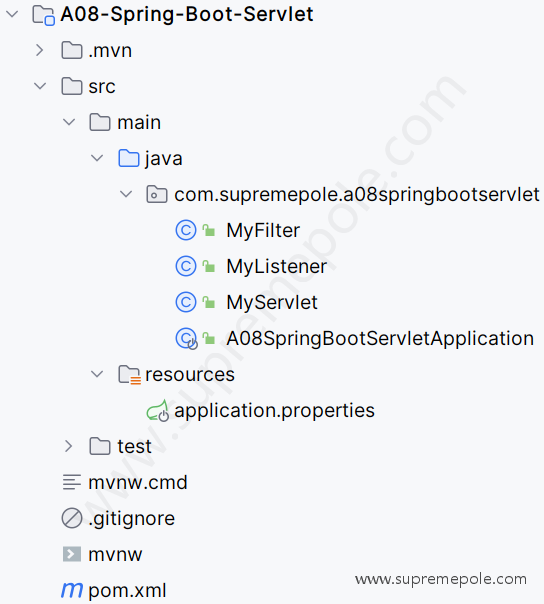Click the .gitignore ignored-file icon
544x604 pixels.
point(72,518)
